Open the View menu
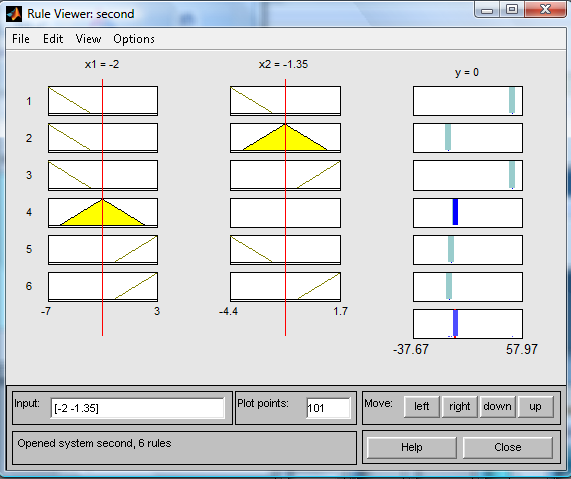571x479 pixels. (88, 39)
